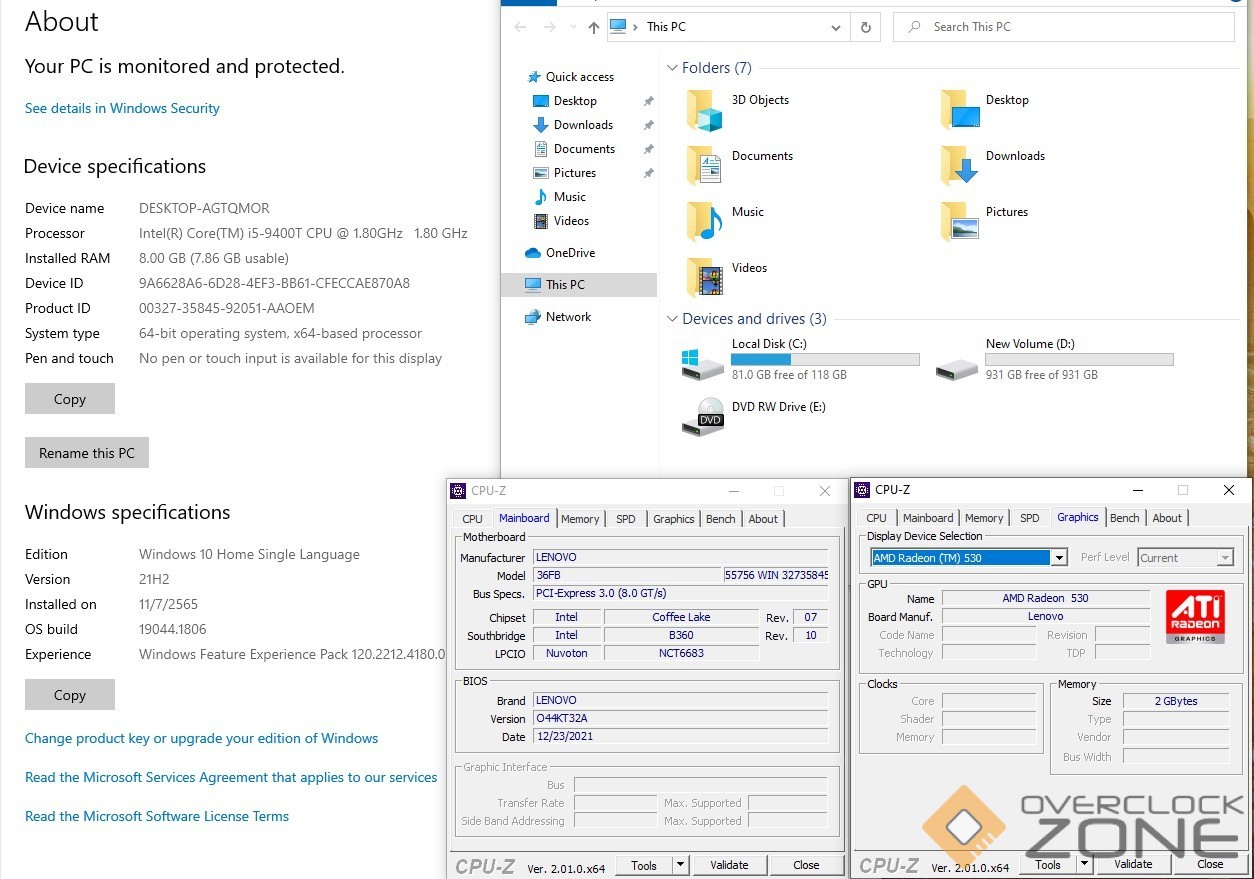Open the Display Device Selection dropdown

click(1059, 558)
